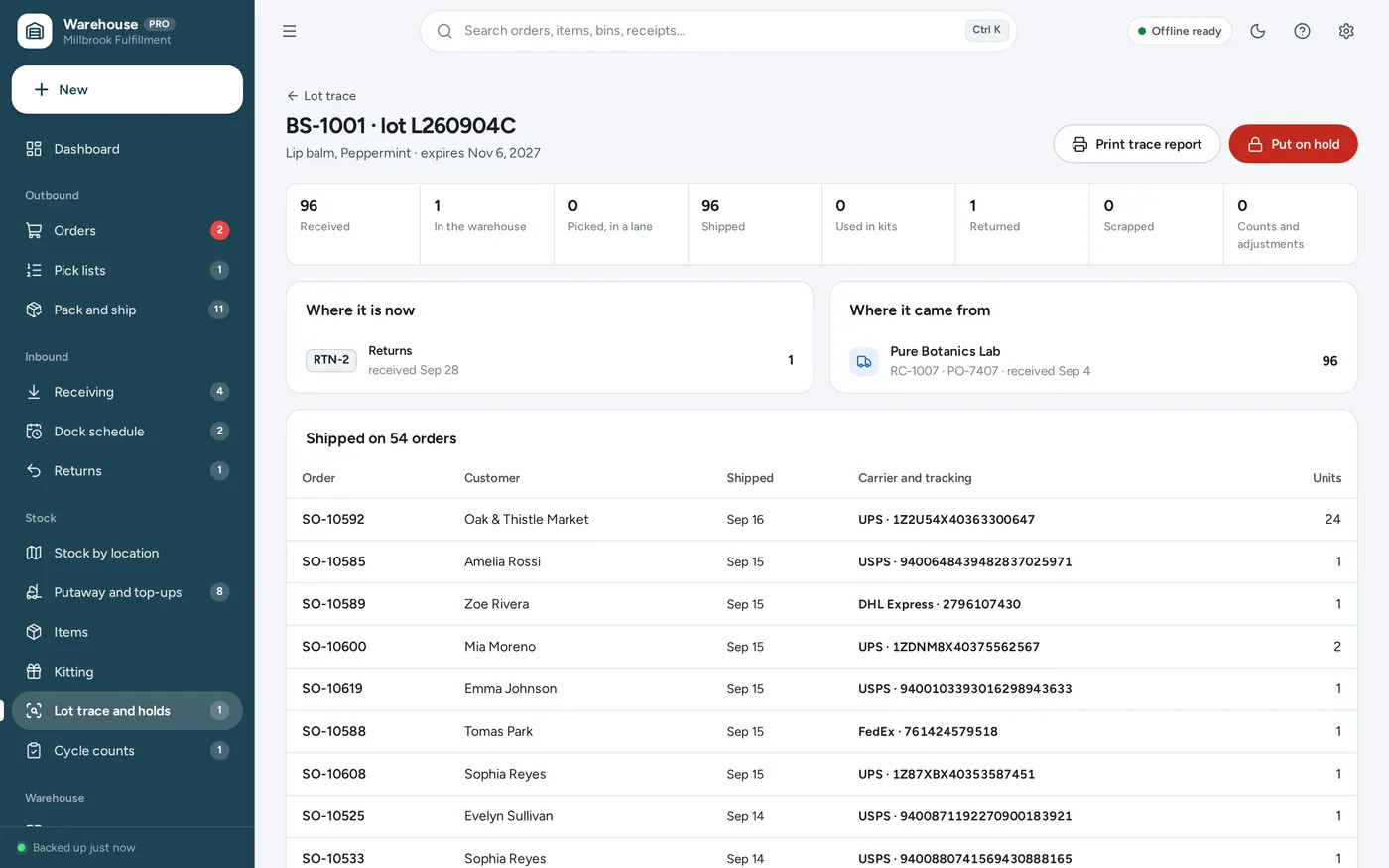The height and width of the screenshot is (868, 1389).
Task: Click Print trace report button
Action: point(1137,144)
